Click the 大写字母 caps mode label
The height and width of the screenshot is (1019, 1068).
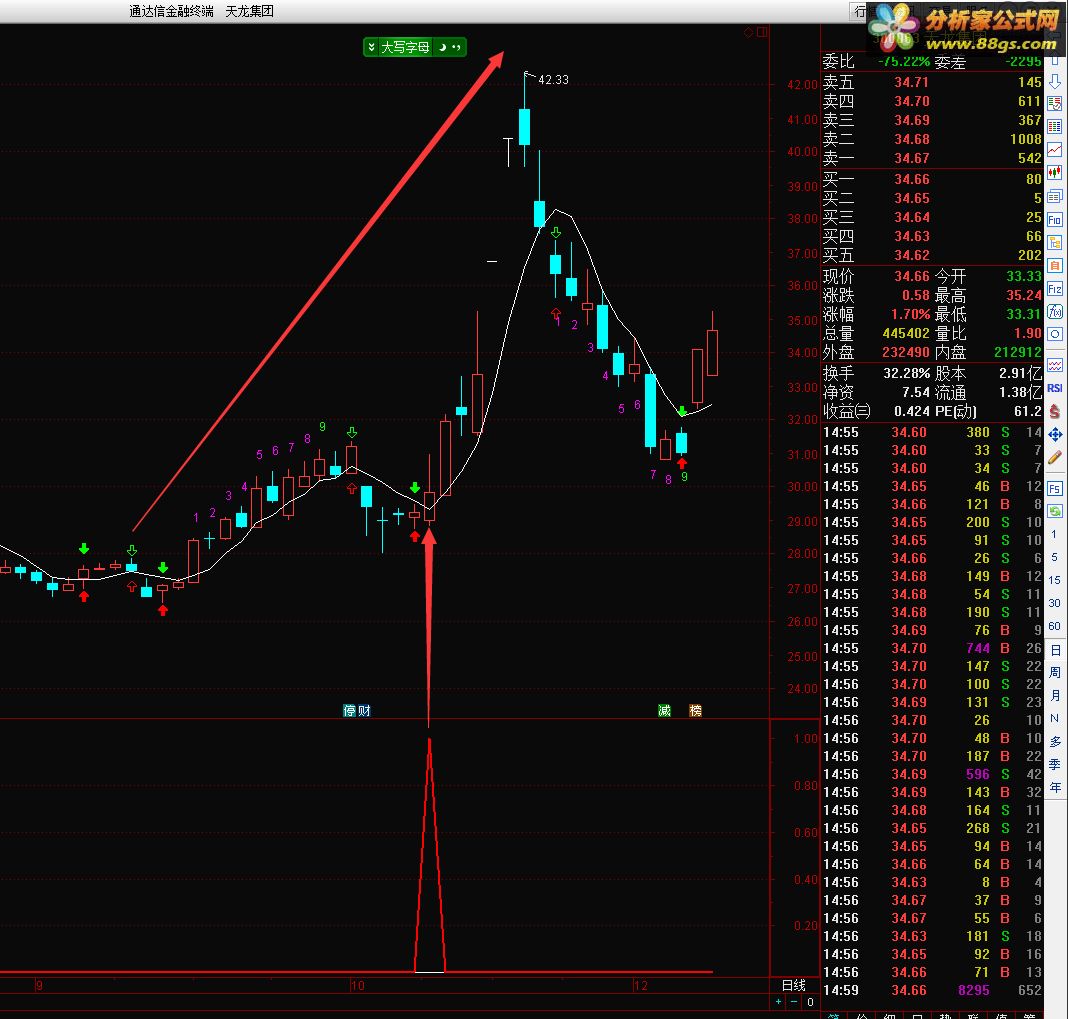point(405,47)
